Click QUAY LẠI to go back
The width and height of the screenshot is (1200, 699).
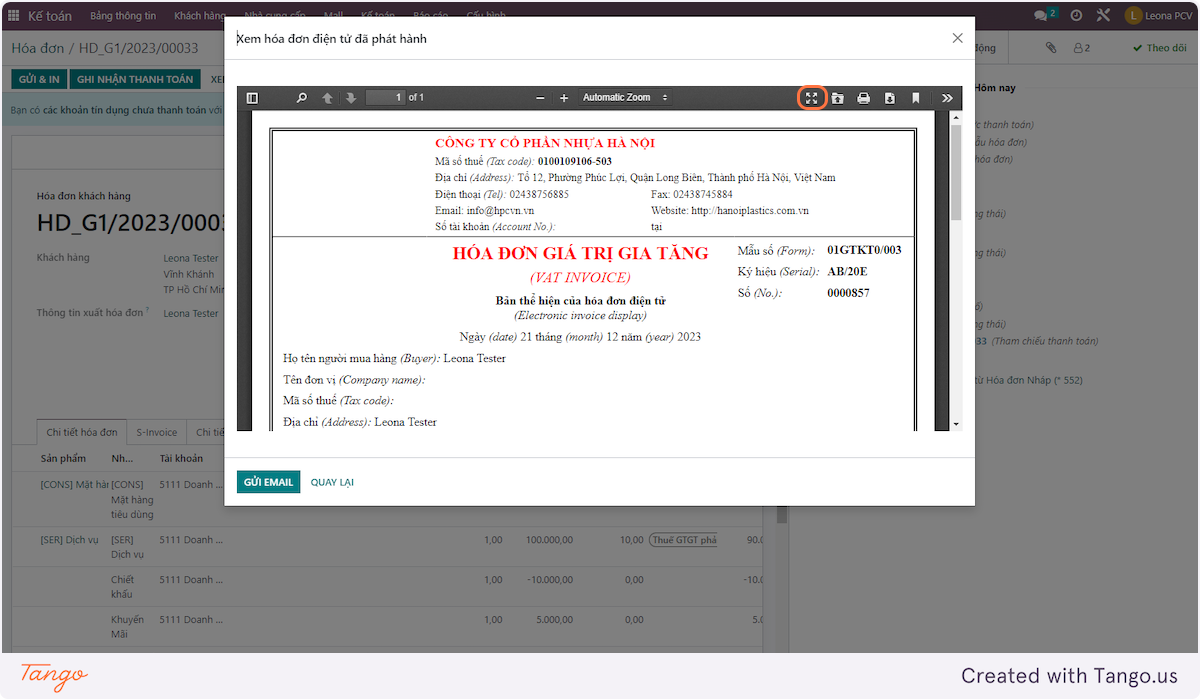click(332, 482)
